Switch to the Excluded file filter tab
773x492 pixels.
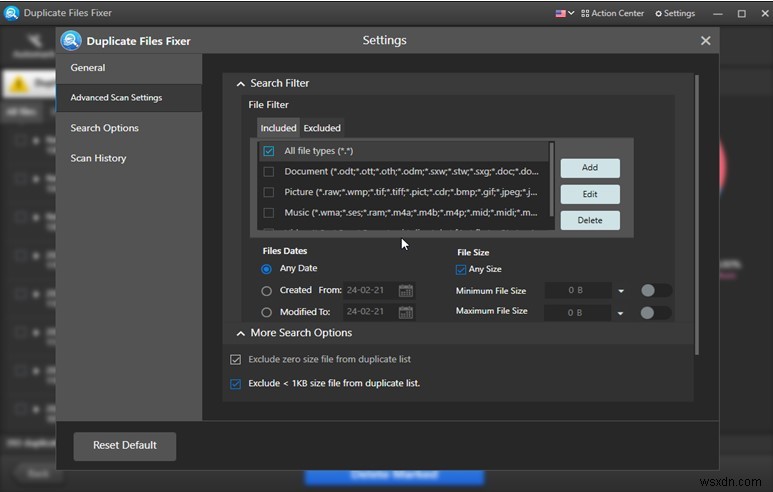coord(322,128)
